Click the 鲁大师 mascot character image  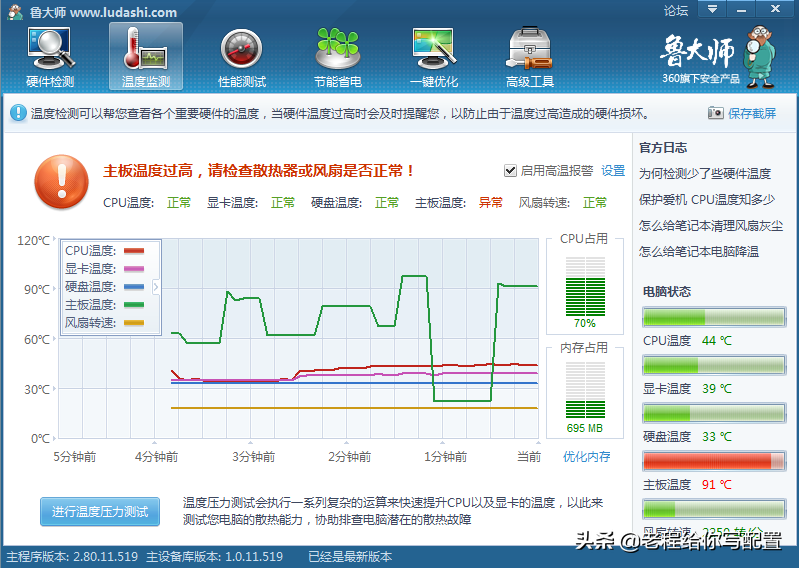(x=760, y=57)
